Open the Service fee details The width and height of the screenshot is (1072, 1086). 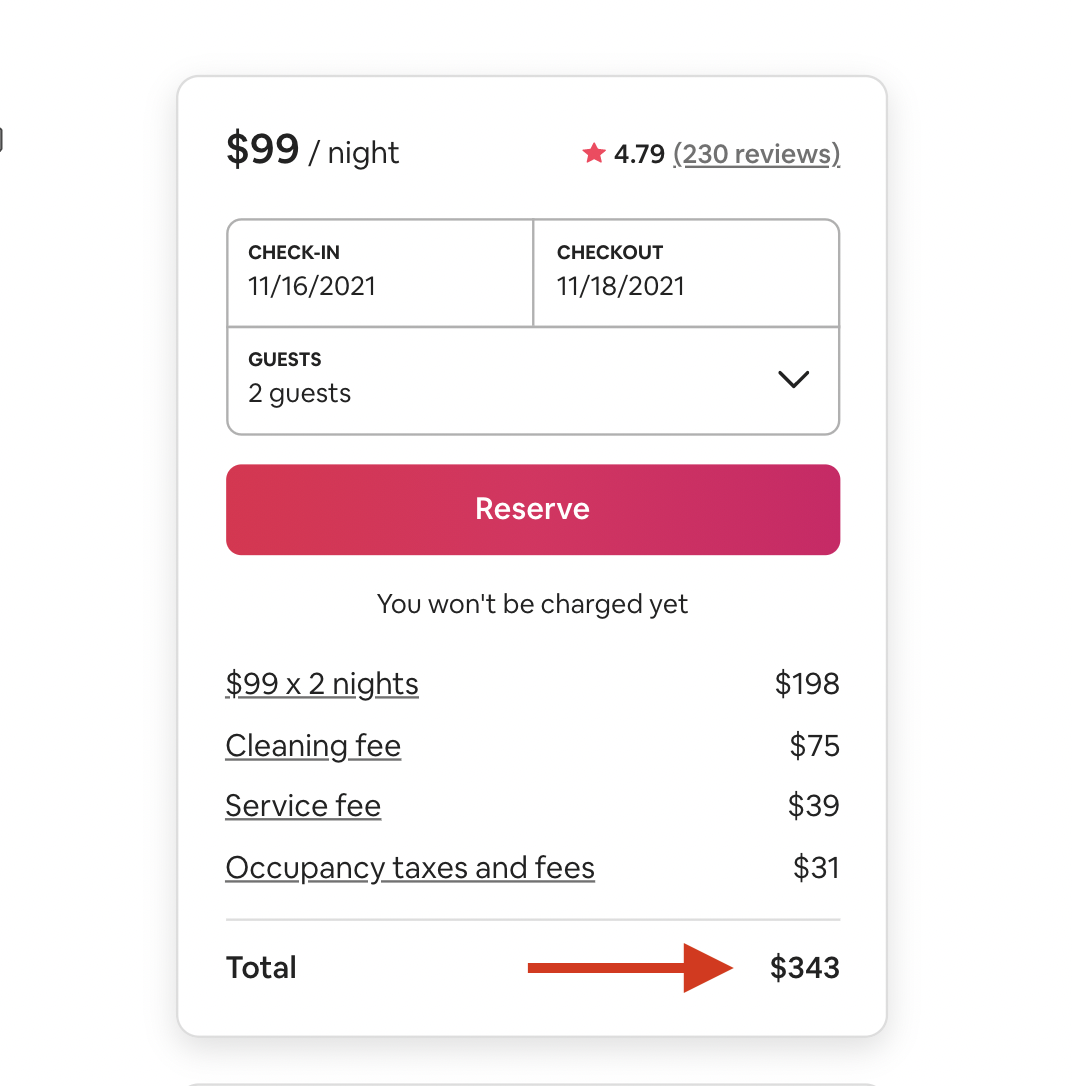pos(303,806)
